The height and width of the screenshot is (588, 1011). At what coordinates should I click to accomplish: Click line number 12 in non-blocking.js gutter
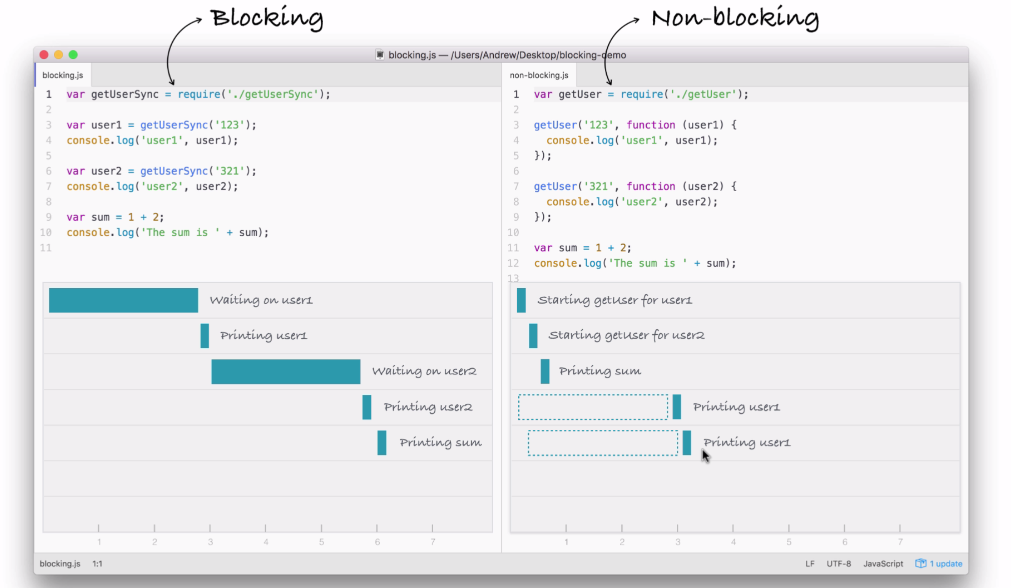(514, 263)
